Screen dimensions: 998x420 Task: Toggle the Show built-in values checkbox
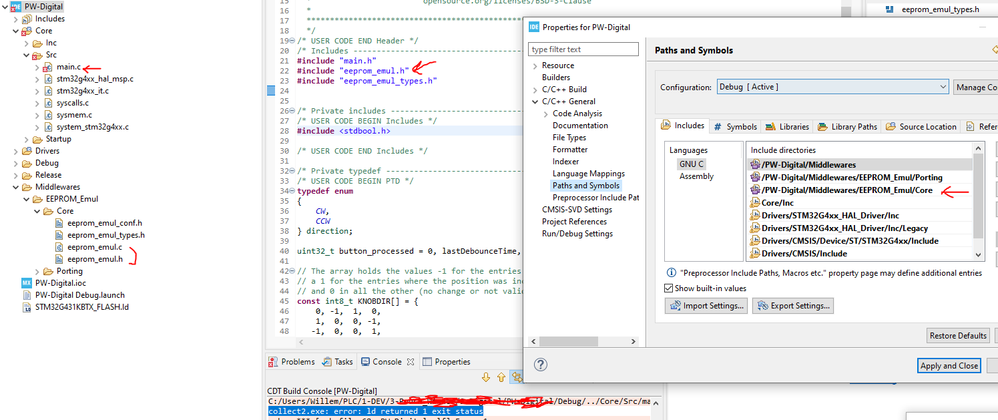669,288
